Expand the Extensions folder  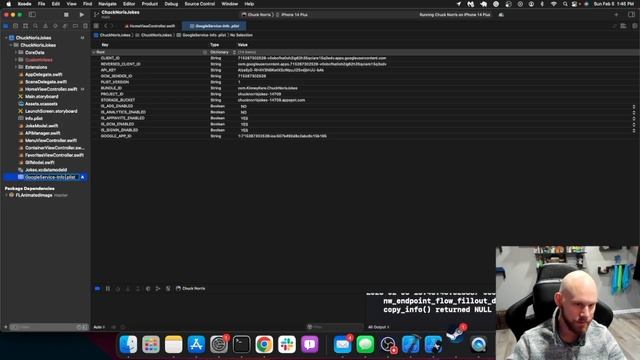16,67
